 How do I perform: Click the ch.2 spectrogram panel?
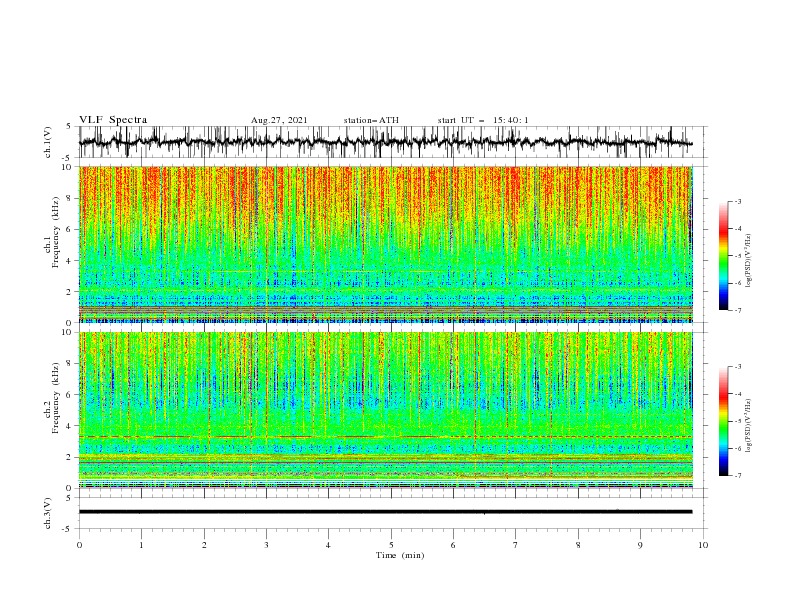(385, 410)
